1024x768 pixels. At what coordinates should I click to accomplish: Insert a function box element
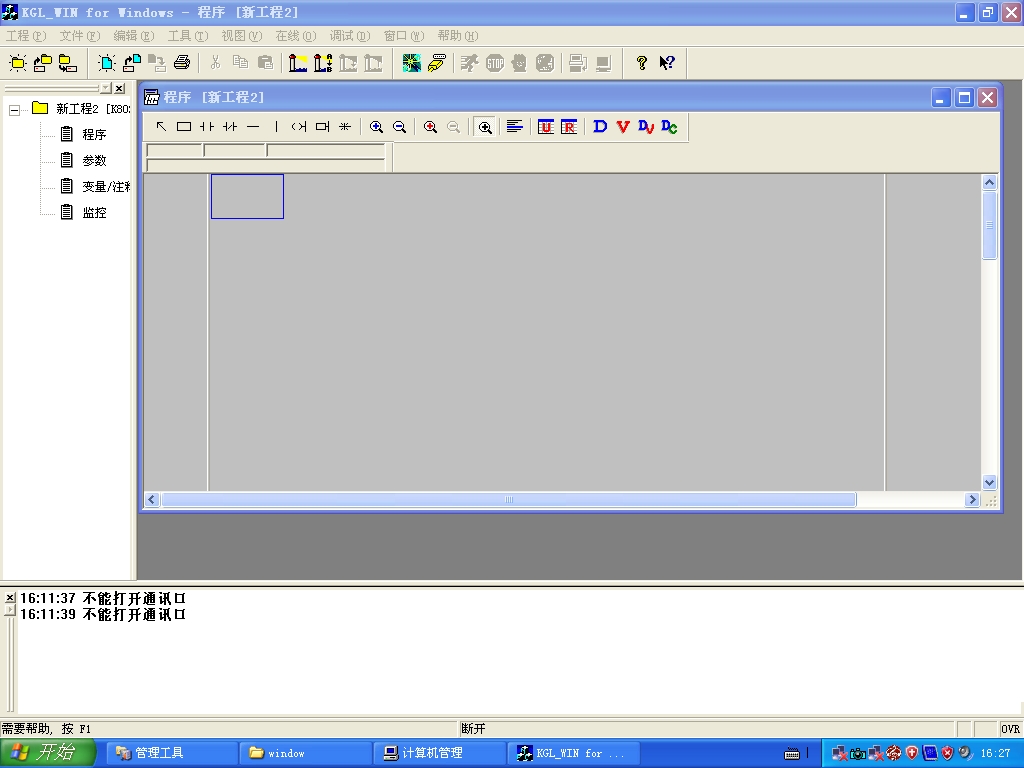[322, 127]
